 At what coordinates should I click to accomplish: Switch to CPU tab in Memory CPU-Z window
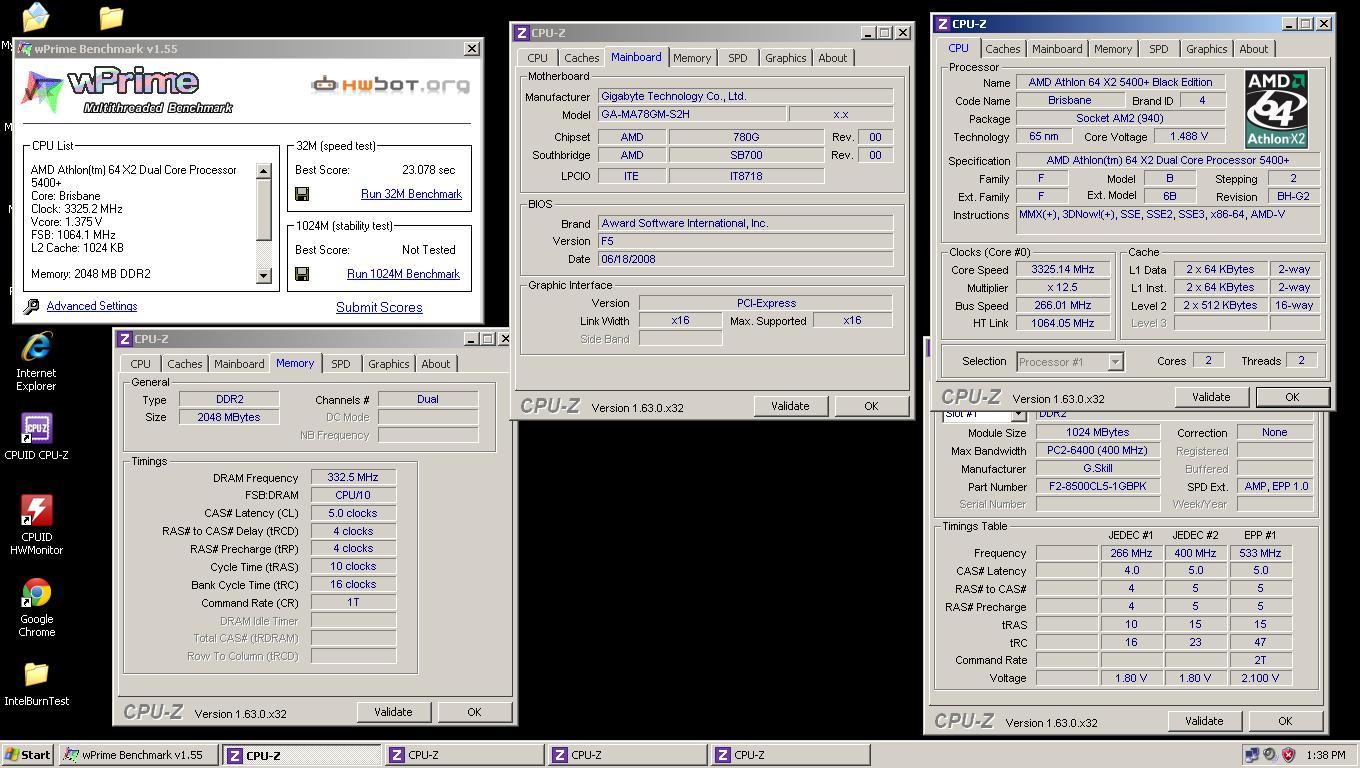[x=140, y=364]
